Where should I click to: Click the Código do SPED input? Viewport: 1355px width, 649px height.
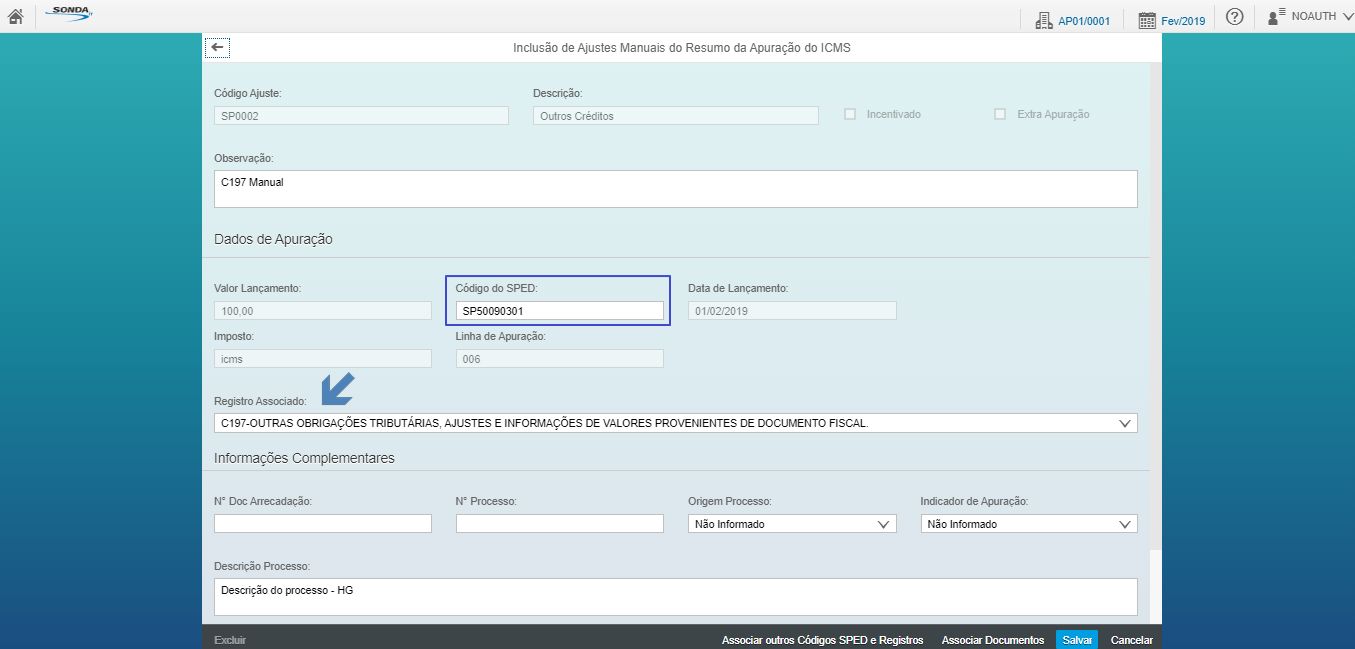point(560,311)
